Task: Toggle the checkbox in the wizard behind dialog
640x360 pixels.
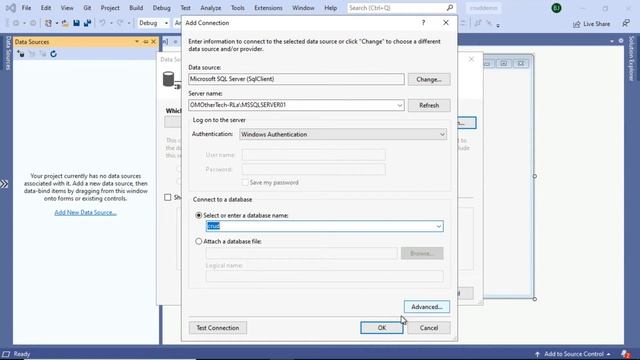Action: coord(168,198)
